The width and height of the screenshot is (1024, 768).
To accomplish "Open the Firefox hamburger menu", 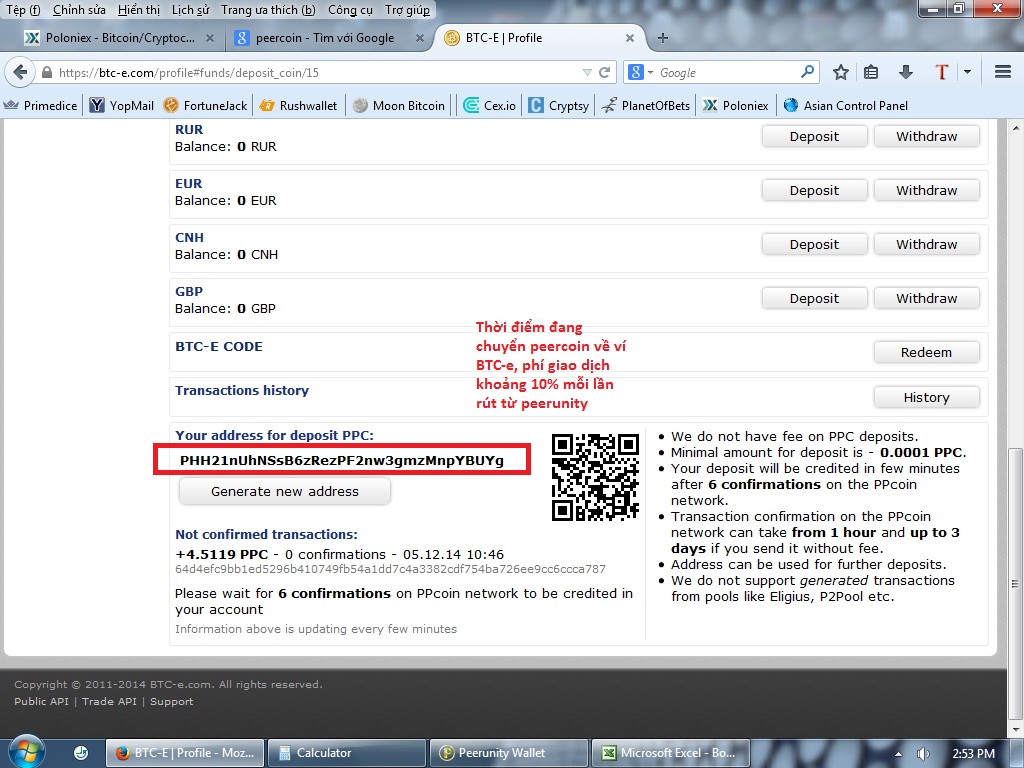I will tap(1002, 72).
